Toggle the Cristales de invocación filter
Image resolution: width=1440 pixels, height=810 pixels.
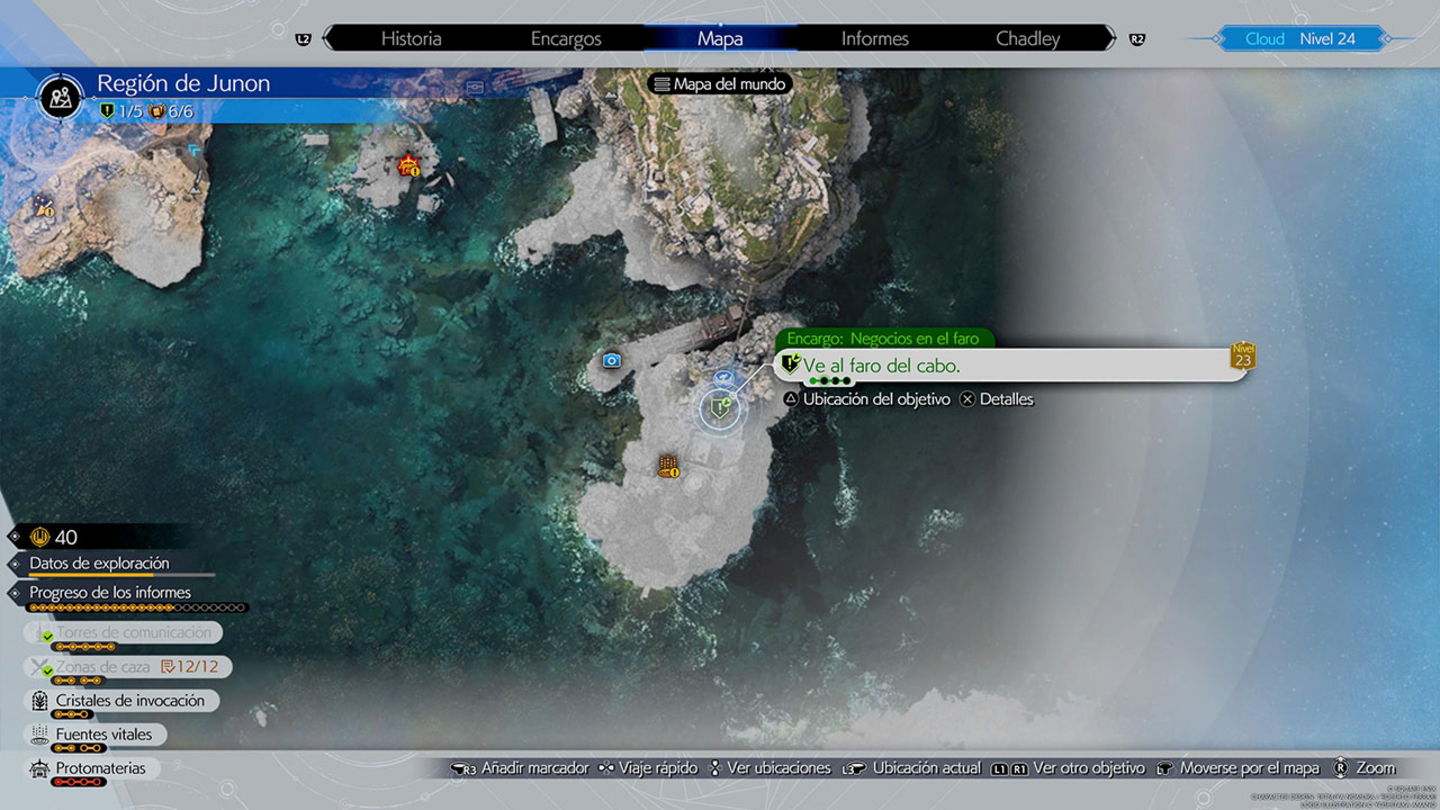click(122, 701)
